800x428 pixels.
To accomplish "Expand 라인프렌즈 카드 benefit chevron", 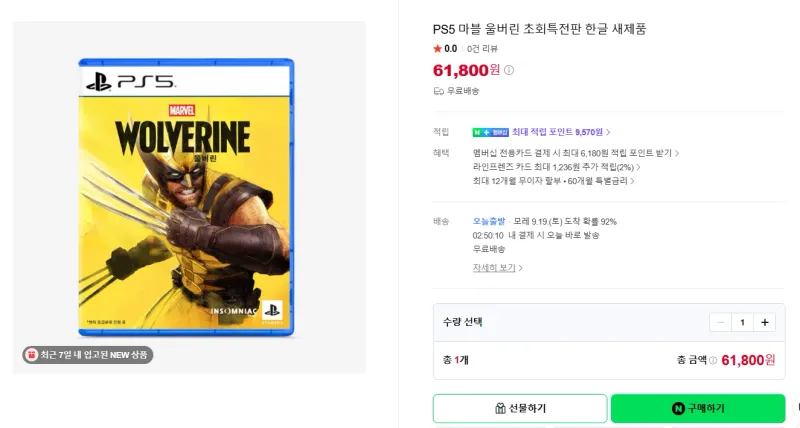I will pyautogui.click(x=638, y=167).
